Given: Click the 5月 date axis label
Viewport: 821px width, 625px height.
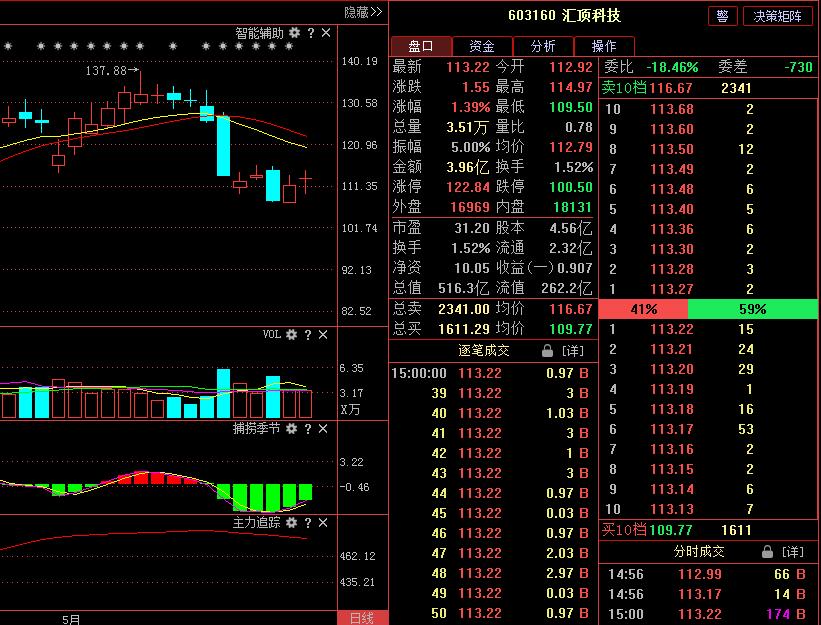Looking at the screenshot, I should [71, 619].
